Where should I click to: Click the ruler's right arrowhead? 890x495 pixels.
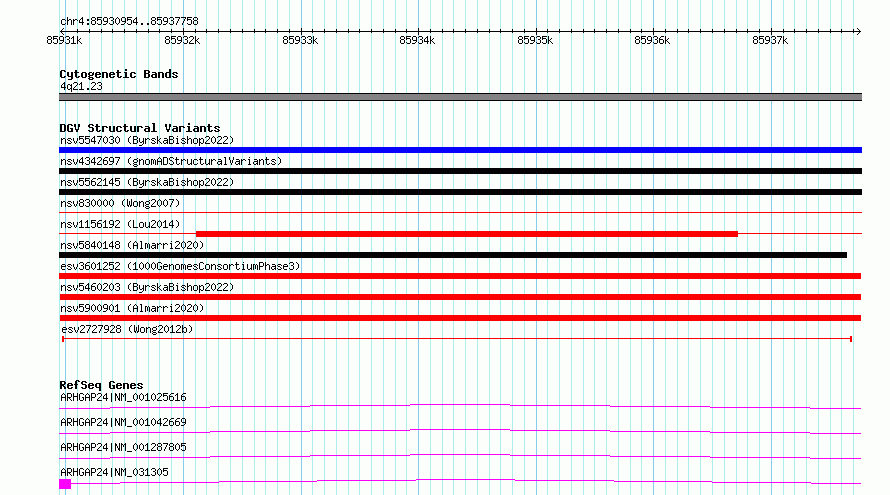coord(858,31)
